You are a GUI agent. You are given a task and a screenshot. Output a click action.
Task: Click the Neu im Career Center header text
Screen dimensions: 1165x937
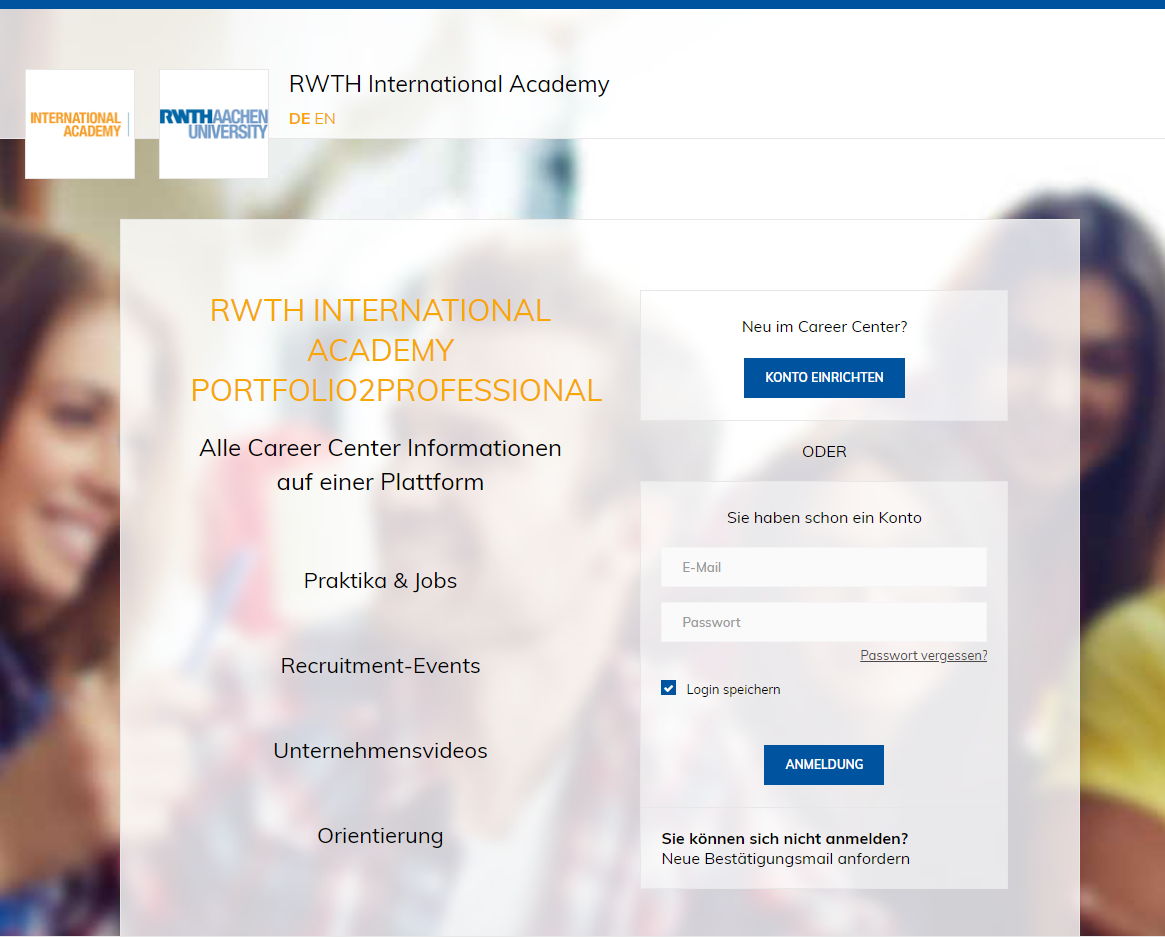tap(823, 326)
